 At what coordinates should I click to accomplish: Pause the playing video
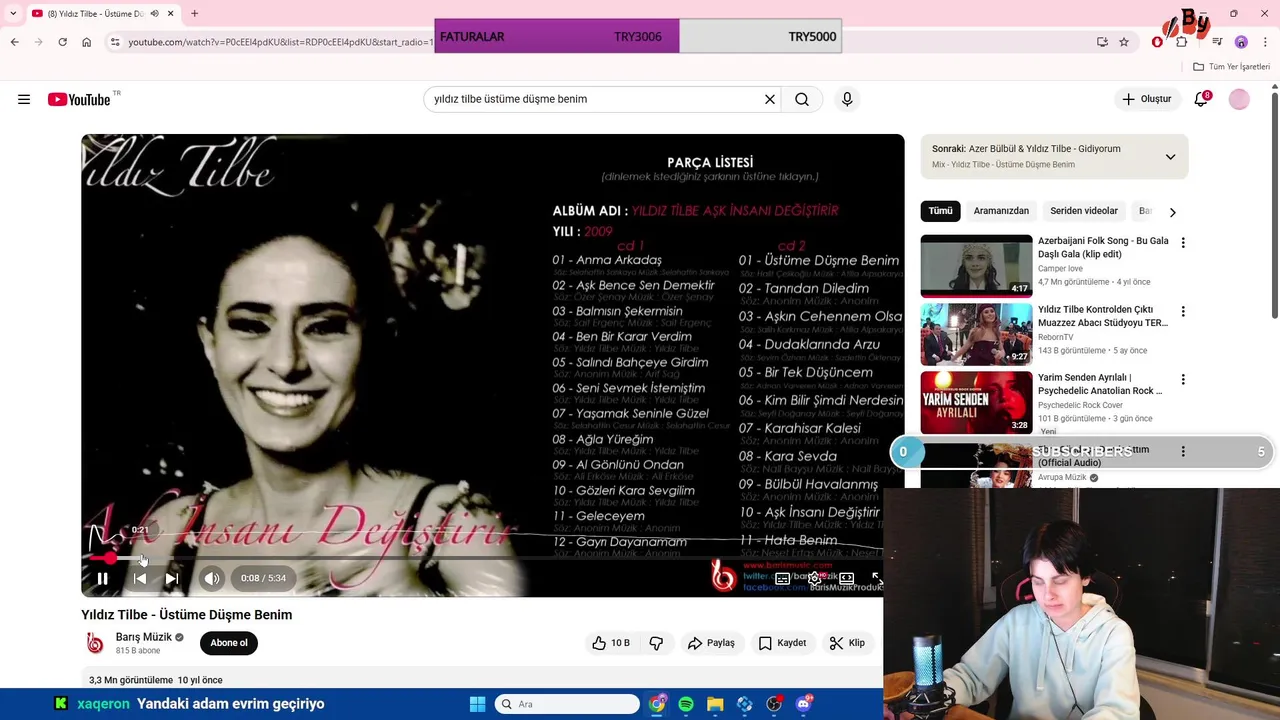coord(102,578)
